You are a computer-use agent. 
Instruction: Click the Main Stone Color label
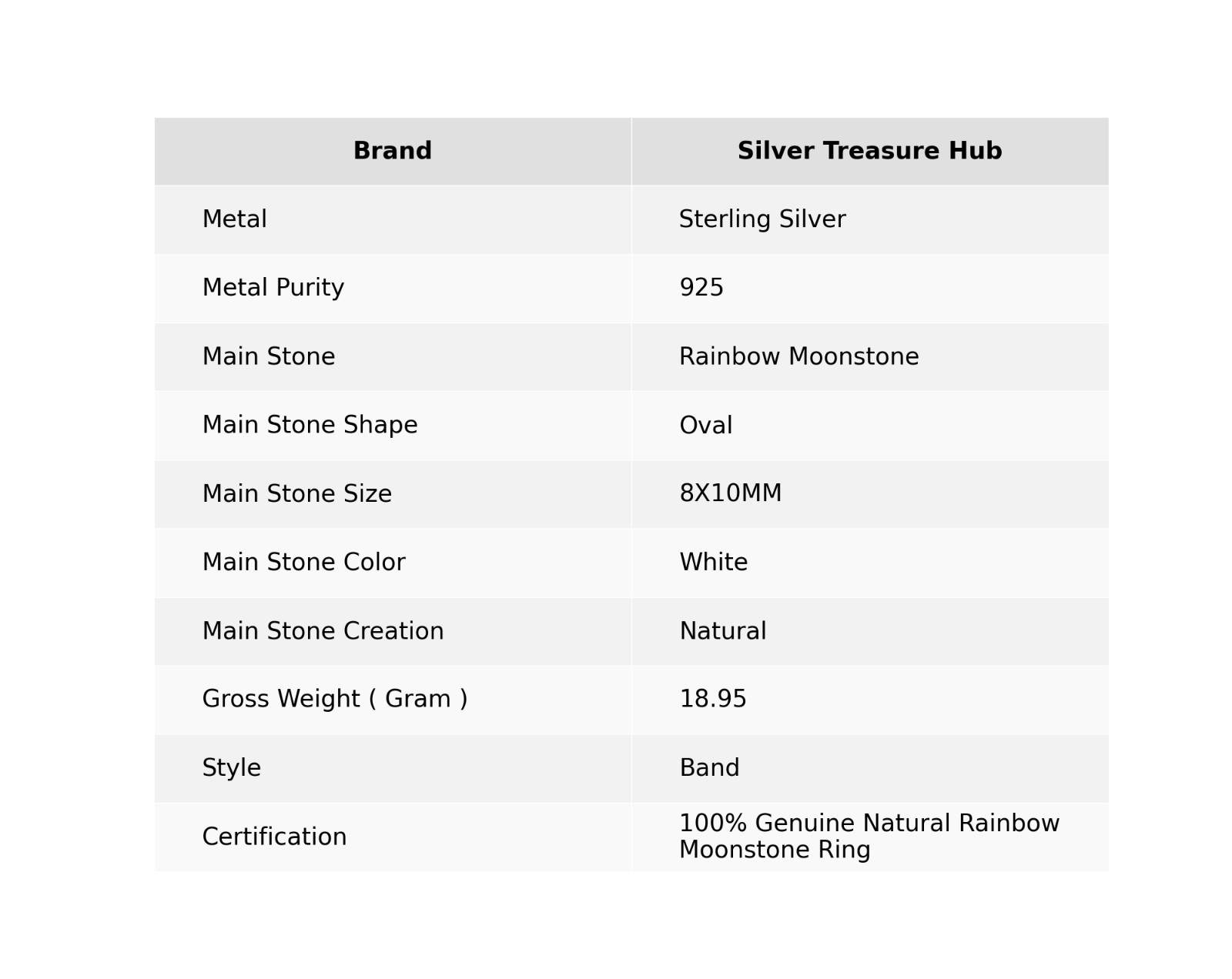point(303,562)
